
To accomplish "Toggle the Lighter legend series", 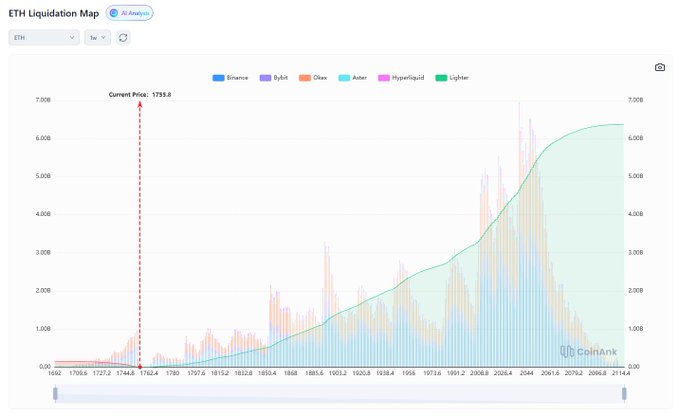I will click(452, 77).
